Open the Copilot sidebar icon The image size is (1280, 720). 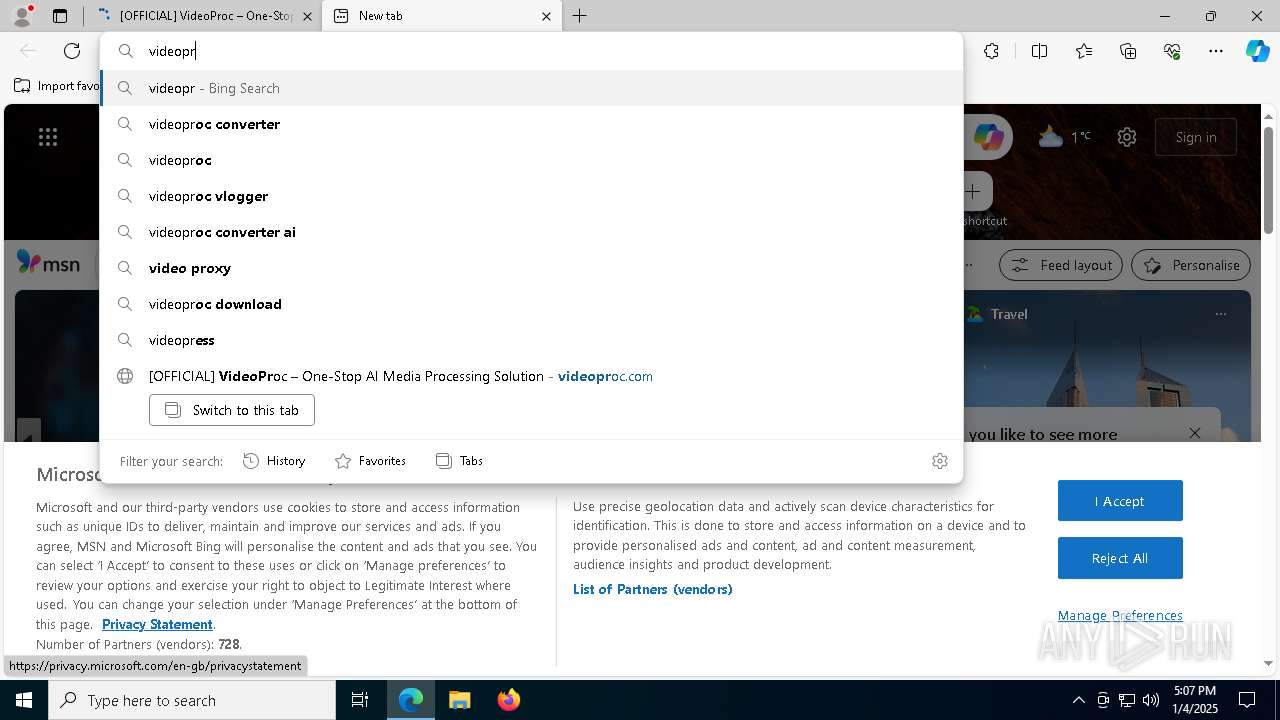point(1257,51)
